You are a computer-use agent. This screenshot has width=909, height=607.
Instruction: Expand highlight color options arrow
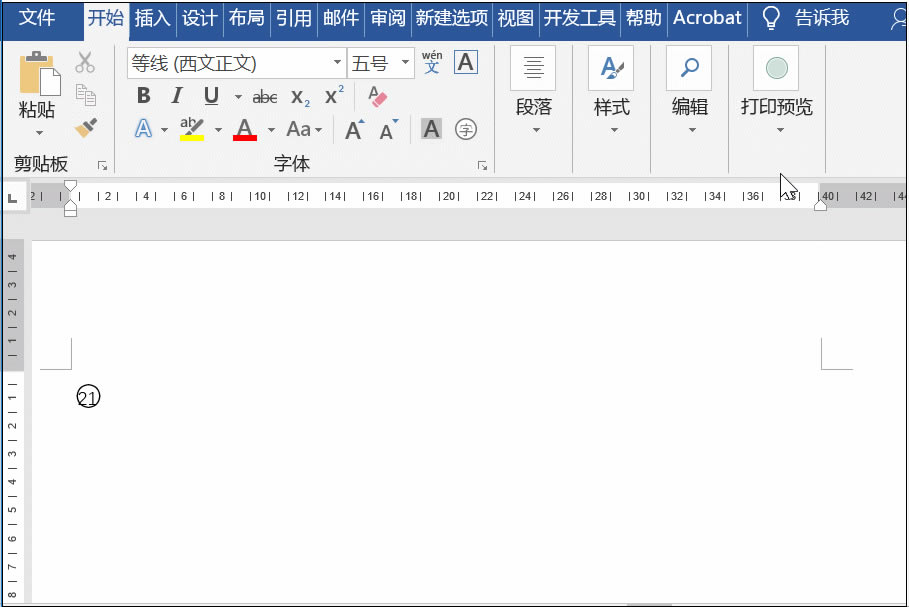pos(218,130)
